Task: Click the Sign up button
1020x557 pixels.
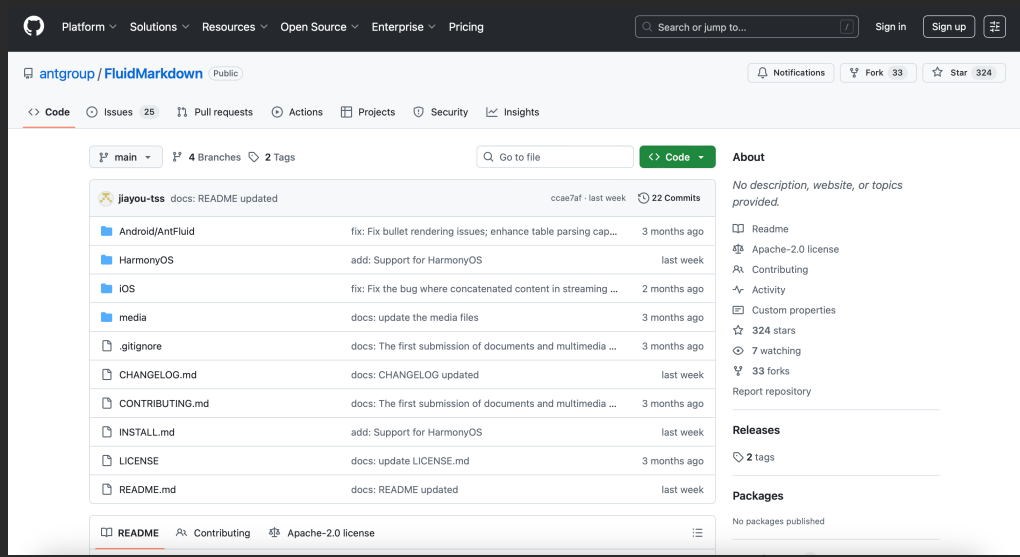Action: (948, 27)
